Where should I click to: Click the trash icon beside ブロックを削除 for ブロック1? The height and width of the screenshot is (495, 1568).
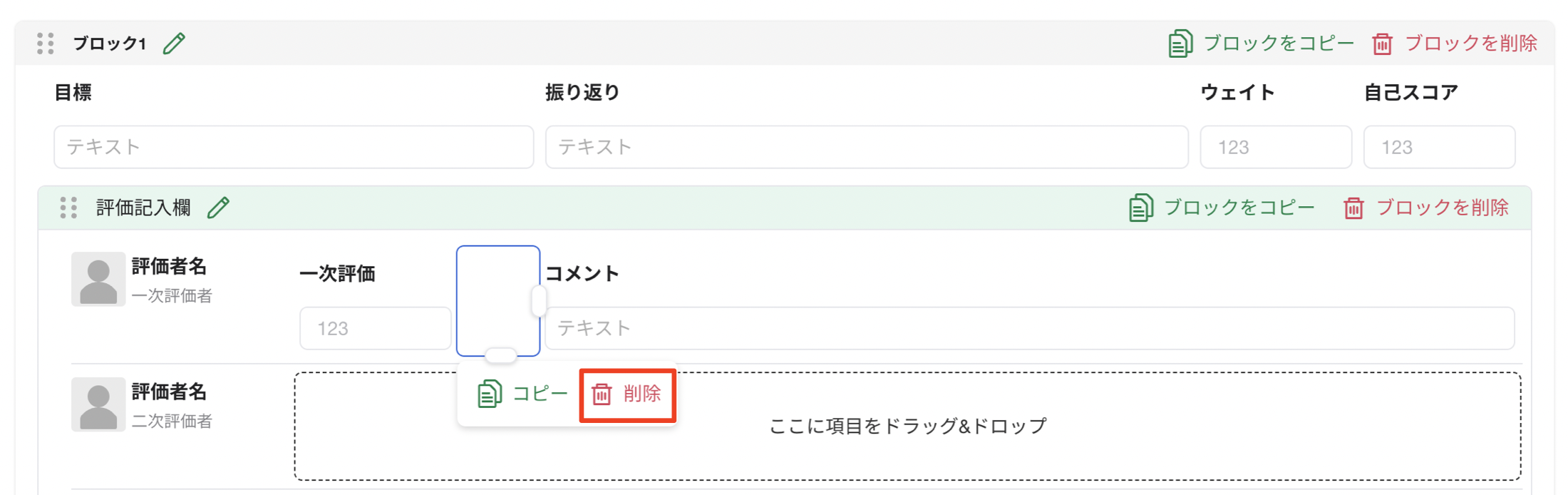[1383, 44]
